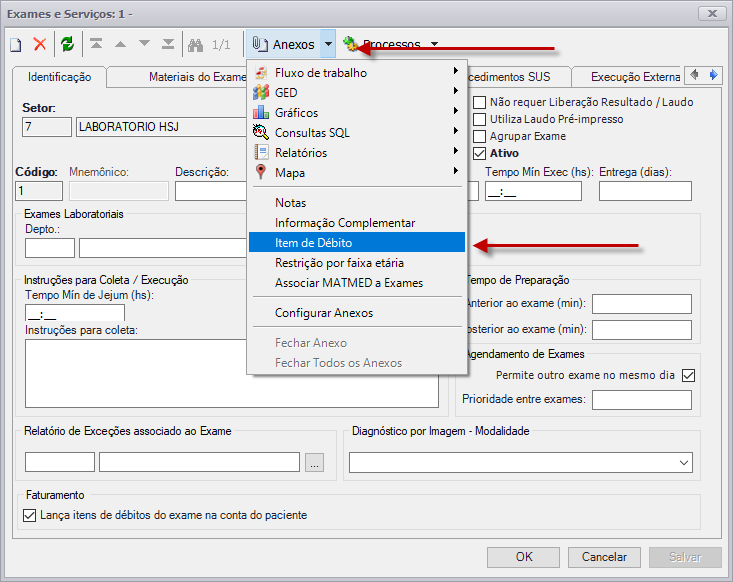Go to last record arrow icon
This screenshot has width=733, height=582.
[168, 44]
